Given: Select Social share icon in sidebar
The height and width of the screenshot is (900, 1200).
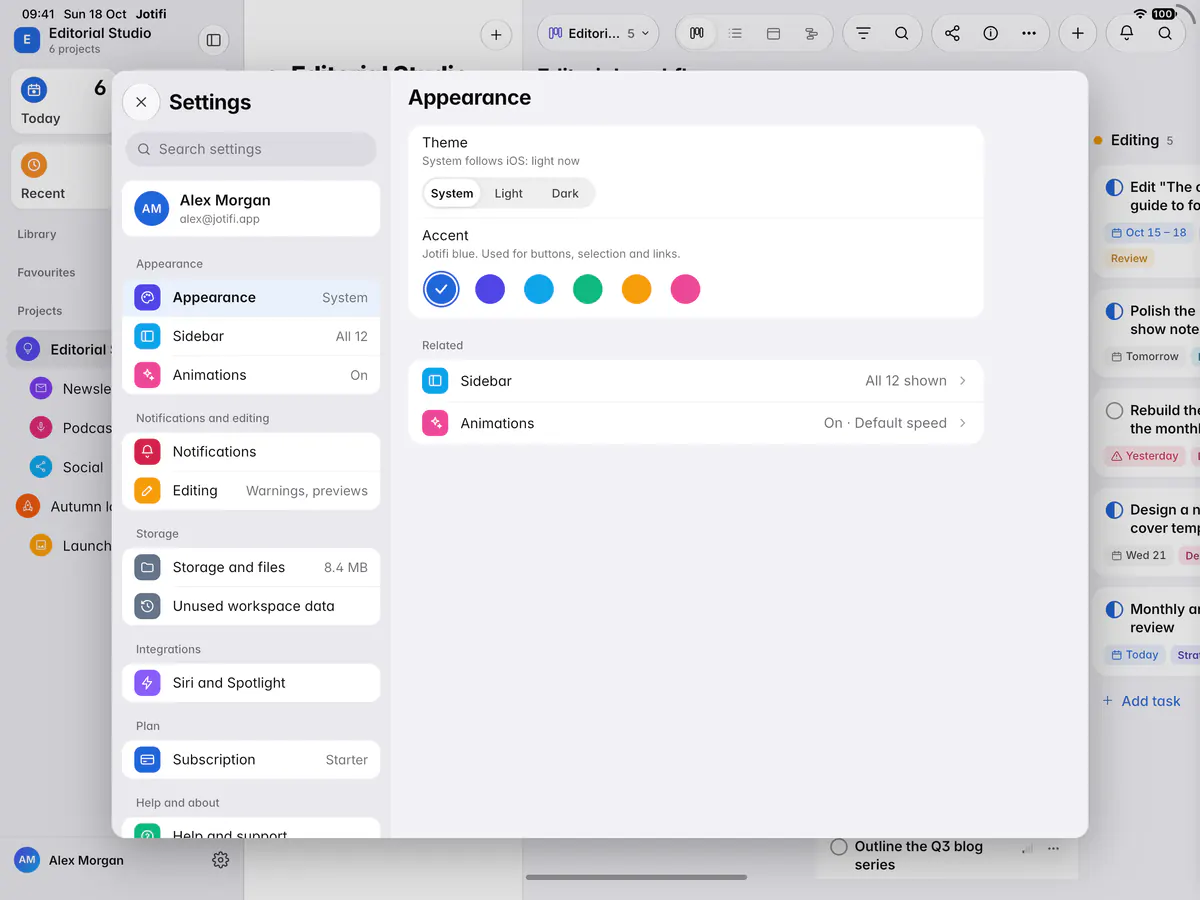Looking at the screenshot, I should [41, 467].
